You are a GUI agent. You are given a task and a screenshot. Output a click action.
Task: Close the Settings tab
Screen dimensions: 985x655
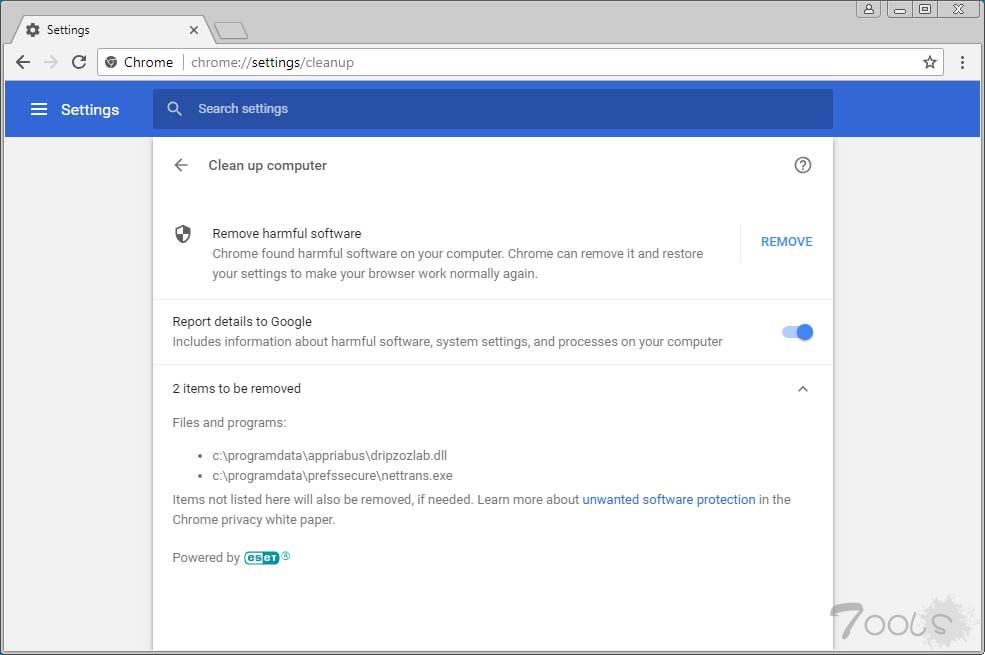193,30
